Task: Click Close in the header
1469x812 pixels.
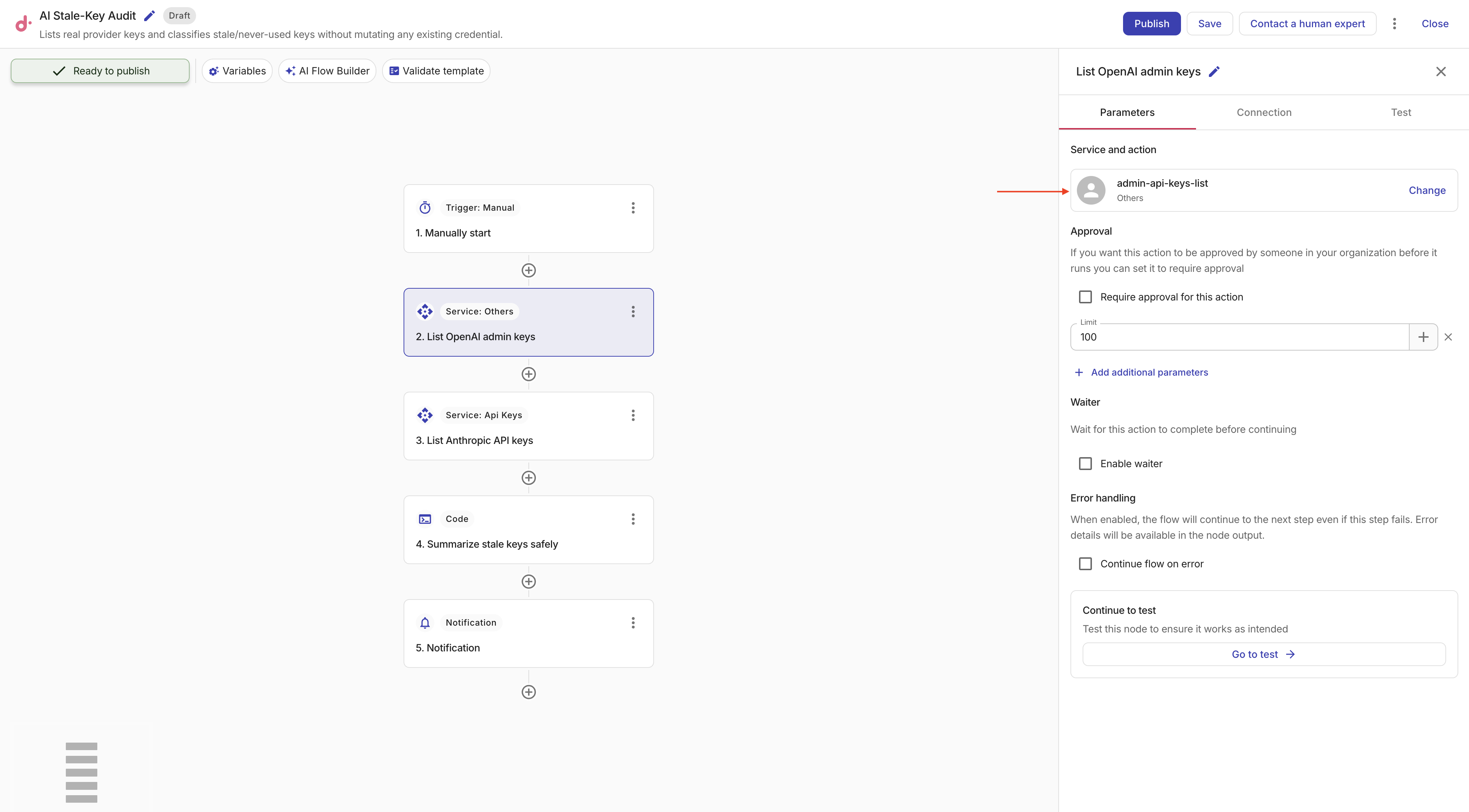Action: click(x=1435, y=23)
